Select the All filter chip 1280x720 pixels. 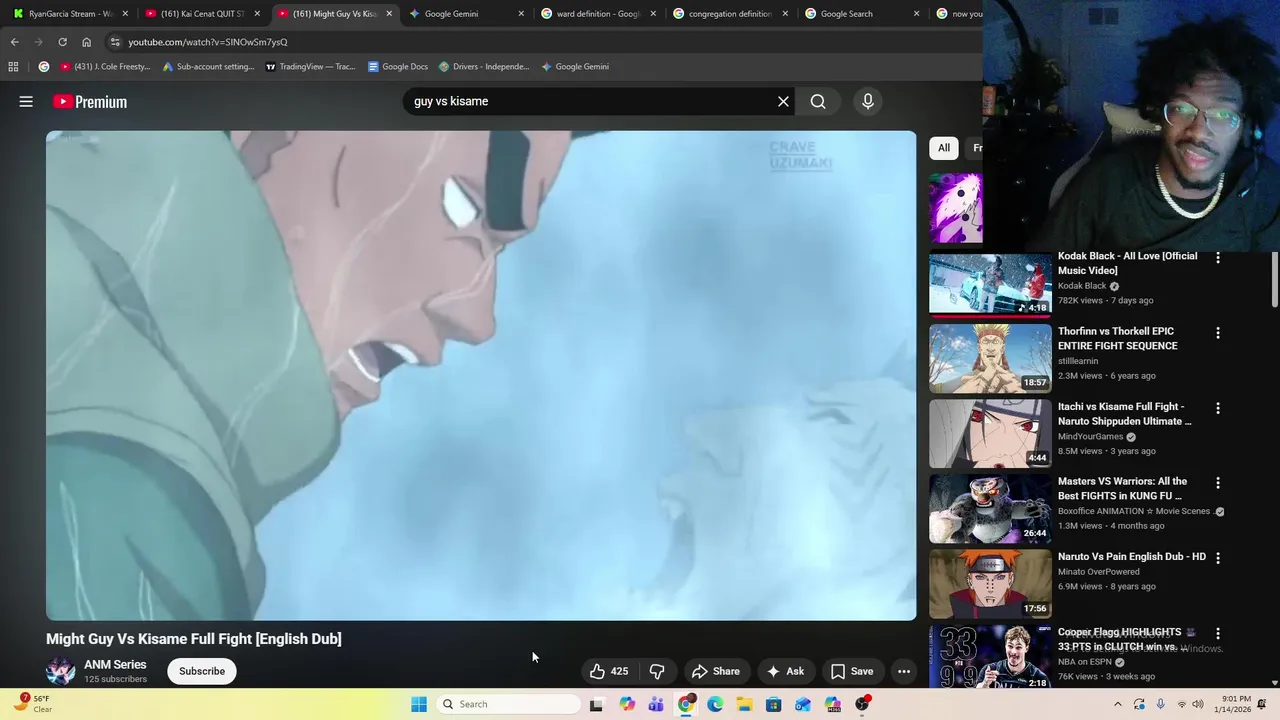tap(943, 148)
